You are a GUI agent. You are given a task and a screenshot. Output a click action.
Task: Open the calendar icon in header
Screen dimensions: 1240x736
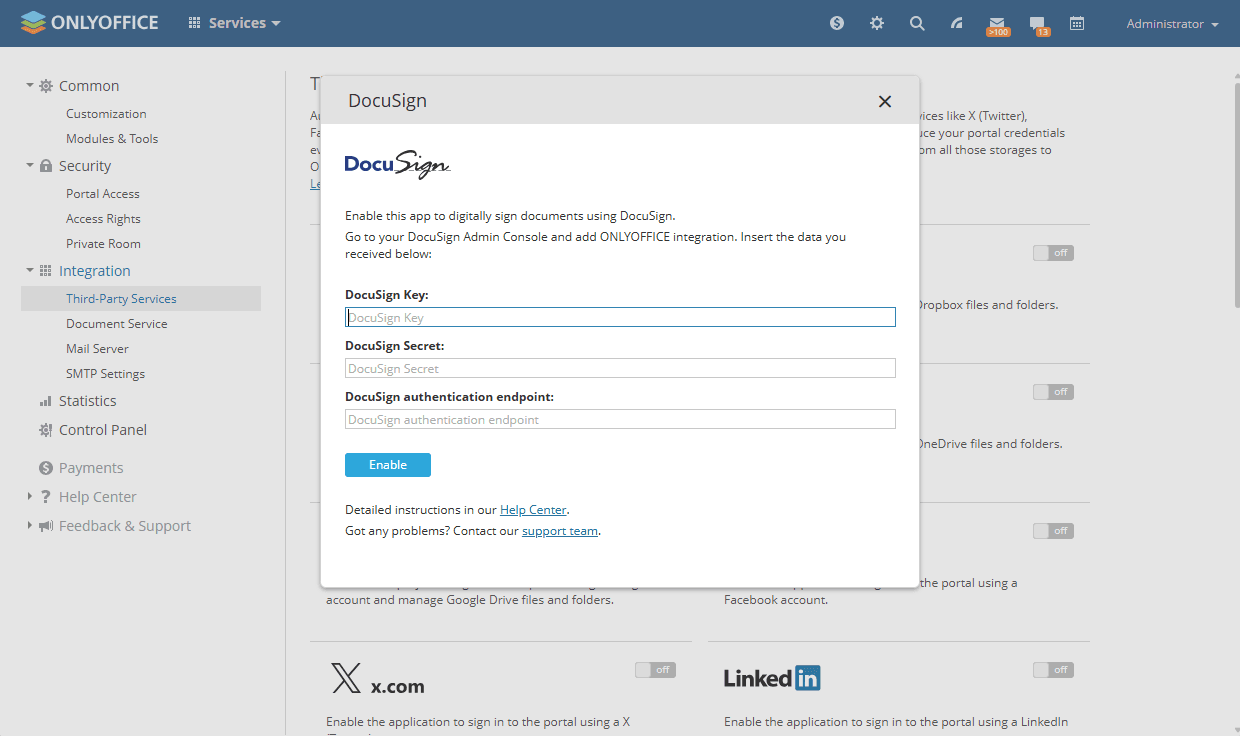[x=1077, y=23]
